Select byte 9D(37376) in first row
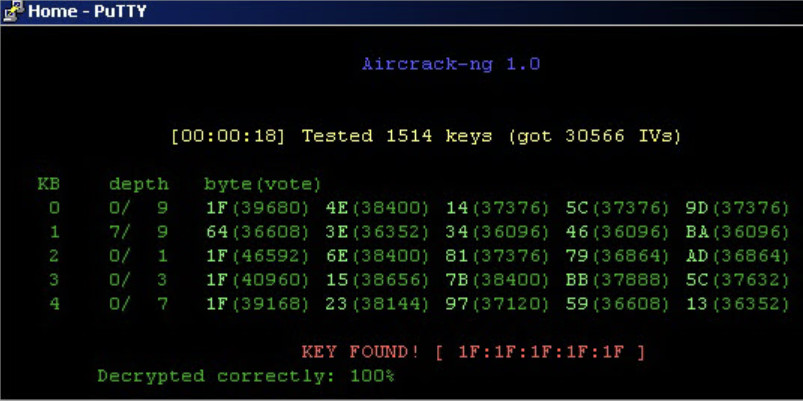Screen dimensions: 803x402 pyautogui.click(x=738, y=208)
